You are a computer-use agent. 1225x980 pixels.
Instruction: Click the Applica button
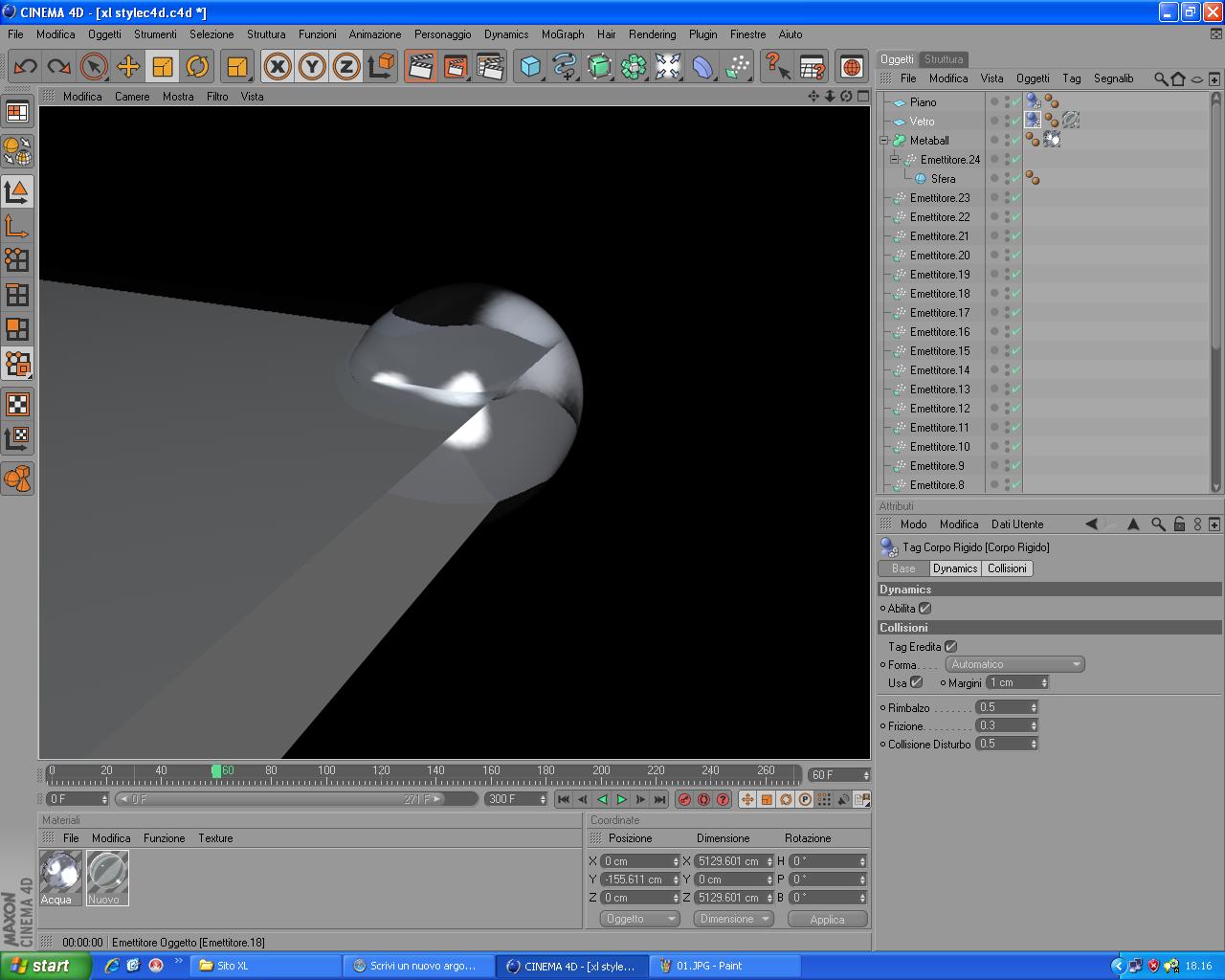point(827,919)
